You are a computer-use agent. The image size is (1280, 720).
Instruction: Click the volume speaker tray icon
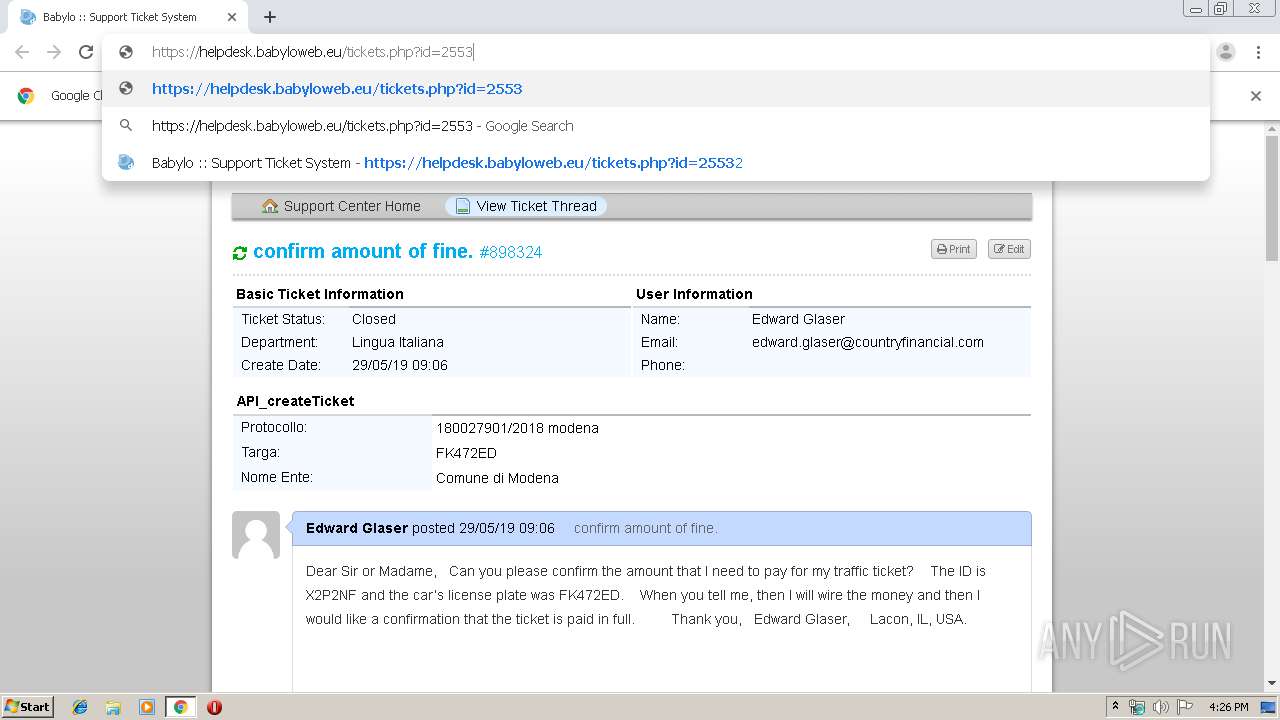(x=1160, y=707)
